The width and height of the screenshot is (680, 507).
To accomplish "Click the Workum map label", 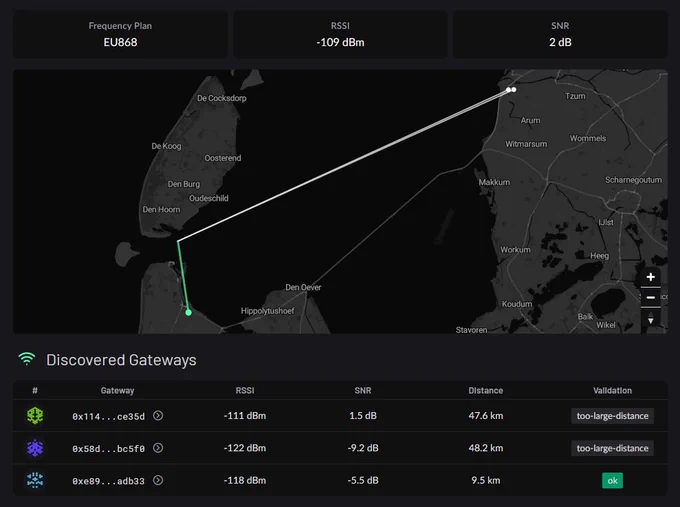I will pyautogui.click(x=515, y=249).
